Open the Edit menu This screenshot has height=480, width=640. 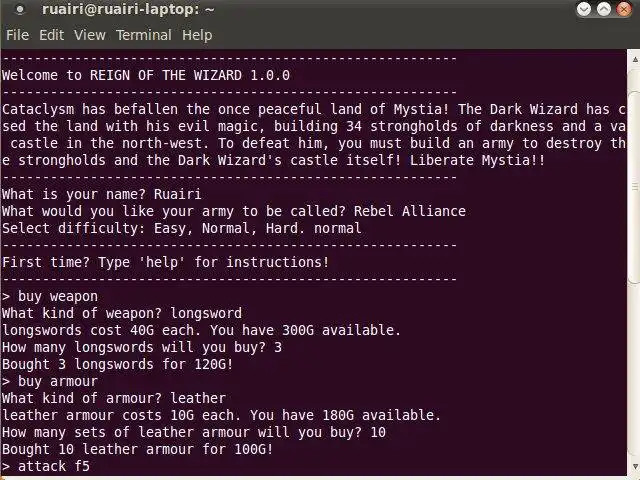tap(51, 34)
